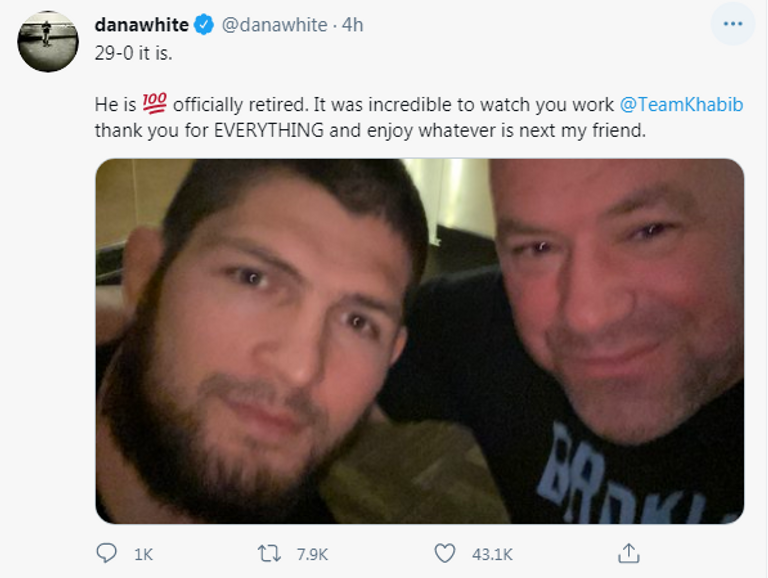Click the blue verified badge
This screenshot has height=578, width=768.
tap(204, 25)
